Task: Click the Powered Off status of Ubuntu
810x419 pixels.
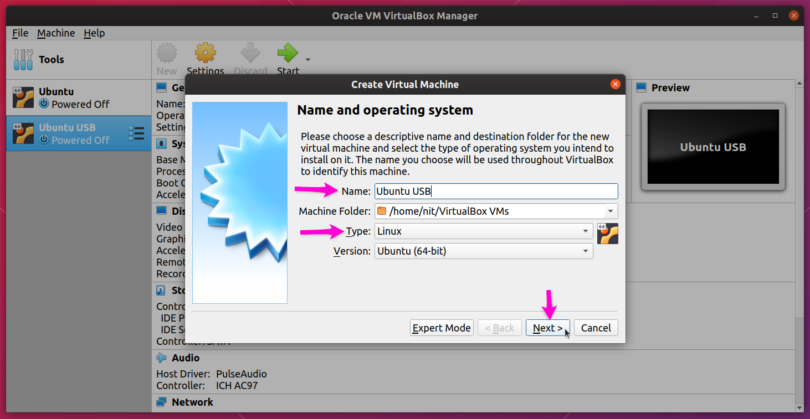Action: click(x=80, y=104)
